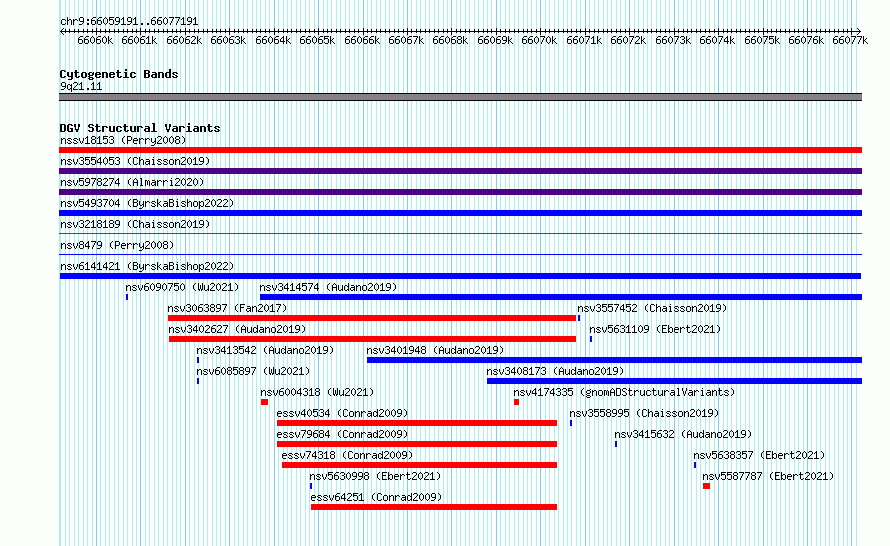Screen dimensions: 890x546
Task: Open the nsv8479 (Perry2008) label
Action: 117,245
